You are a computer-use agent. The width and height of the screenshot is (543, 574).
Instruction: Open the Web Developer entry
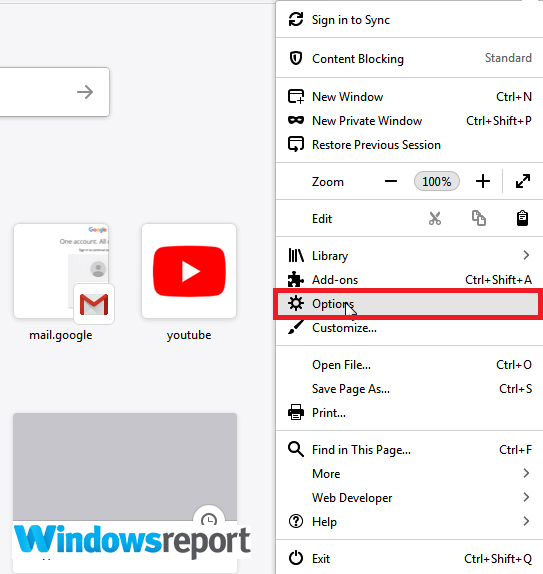[x=409, y=497]
